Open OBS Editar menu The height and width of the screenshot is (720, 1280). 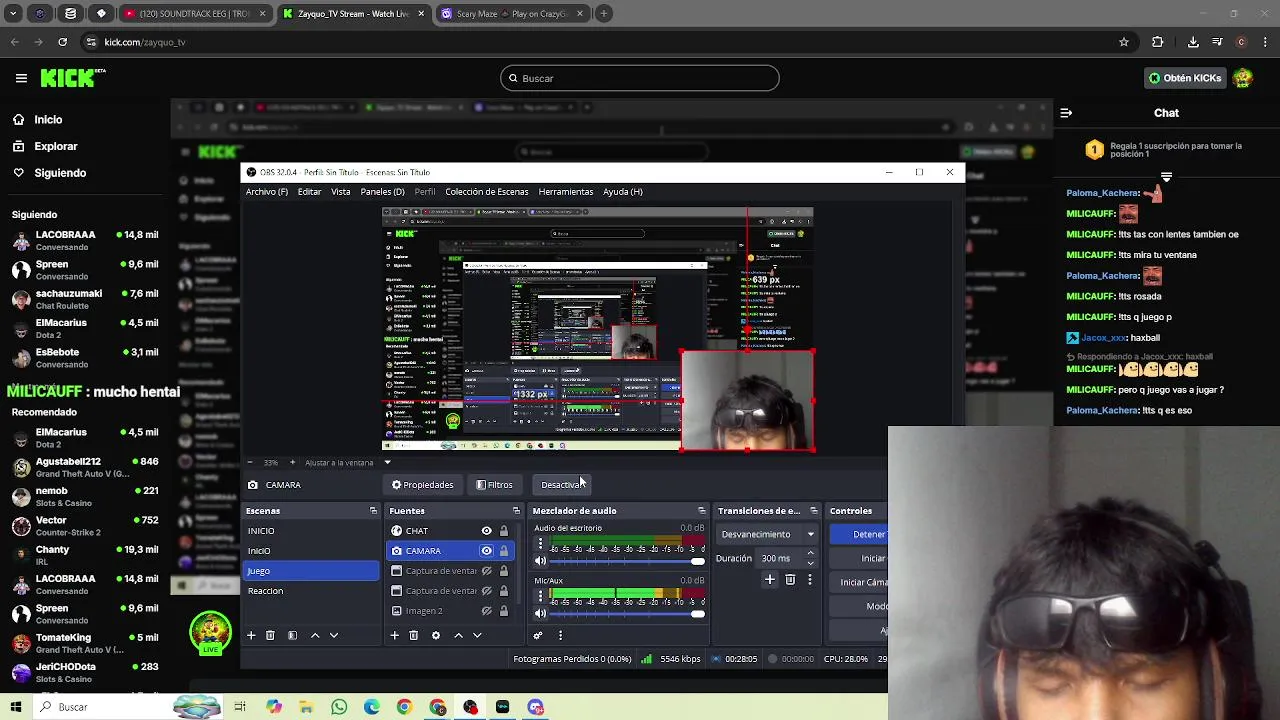(x=309, y=192)
